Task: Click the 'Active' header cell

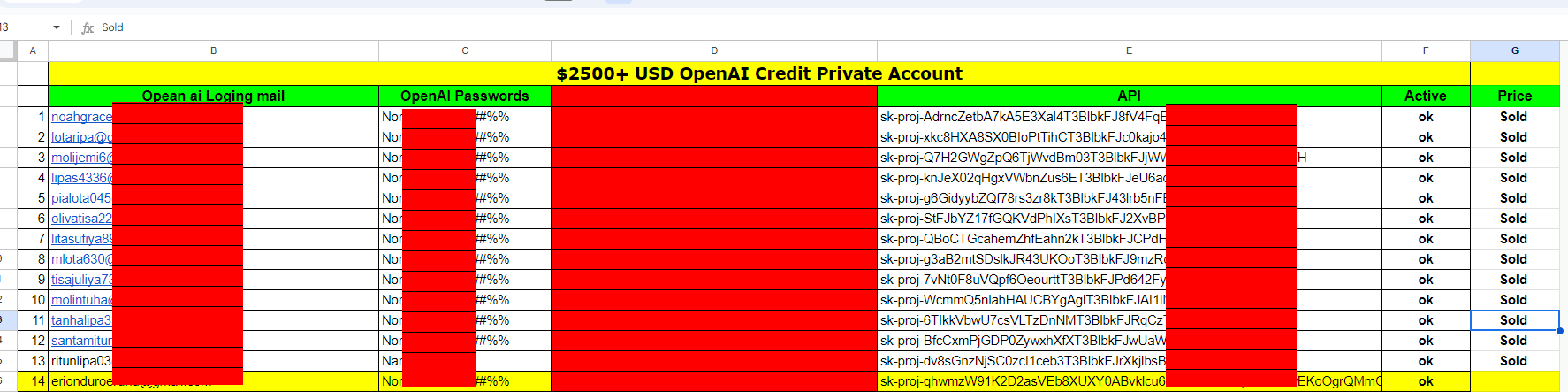Action: point(1426,96)
